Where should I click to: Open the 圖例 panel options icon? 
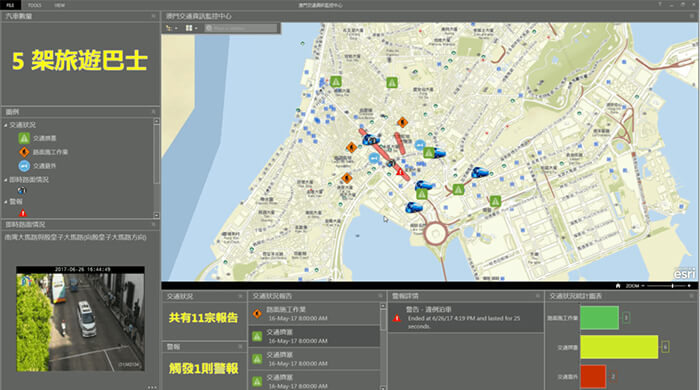[154, 112]
